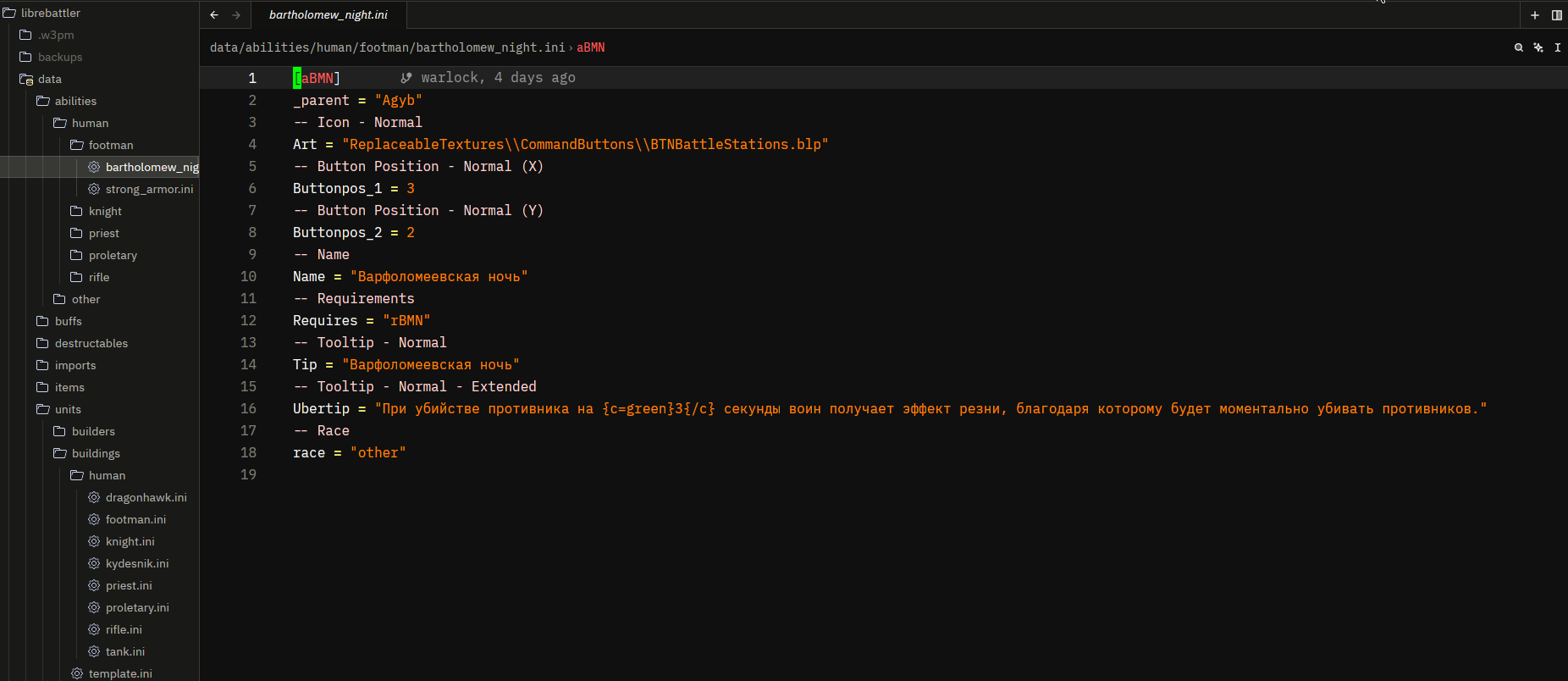The image size is (1568, 681).
Task: Collapse the librebattler root folder
Action: [x=51, y=13]
